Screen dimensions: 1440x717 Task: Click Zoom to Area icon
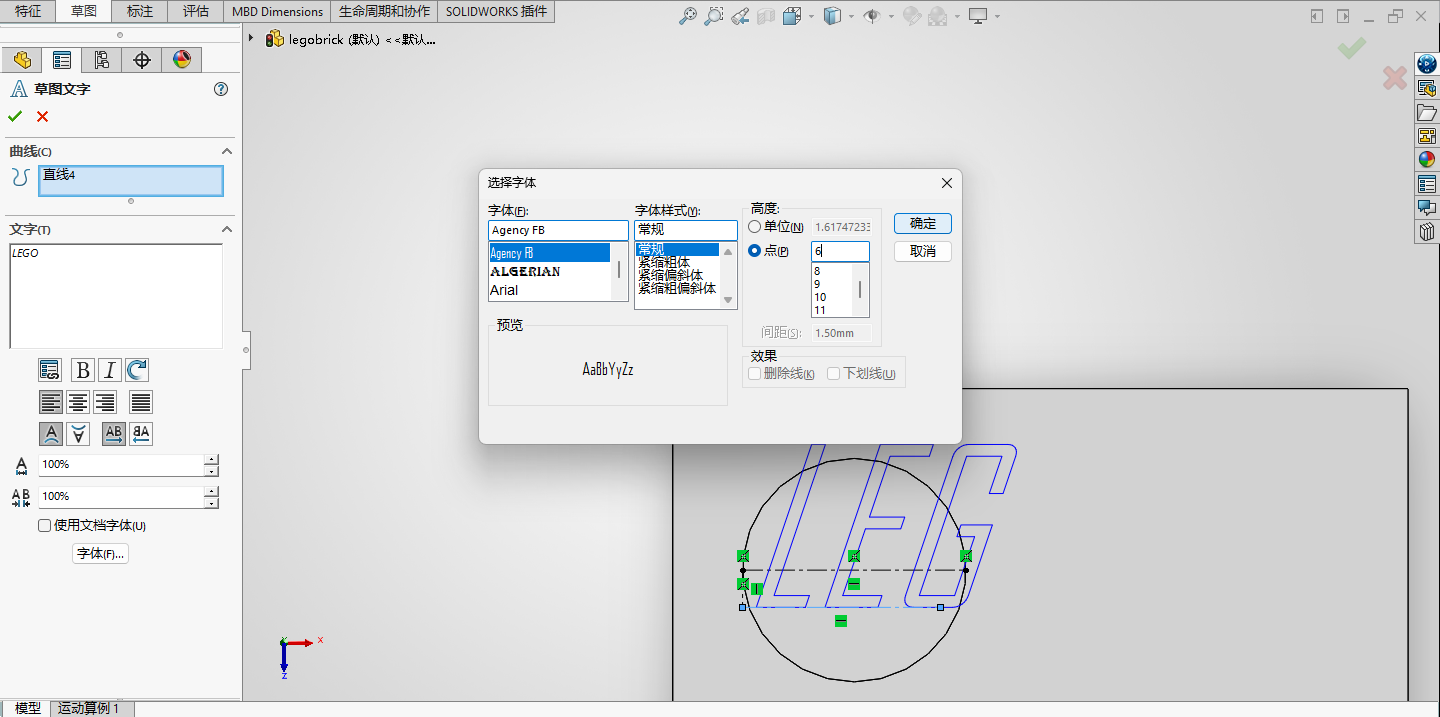point(713,16)
